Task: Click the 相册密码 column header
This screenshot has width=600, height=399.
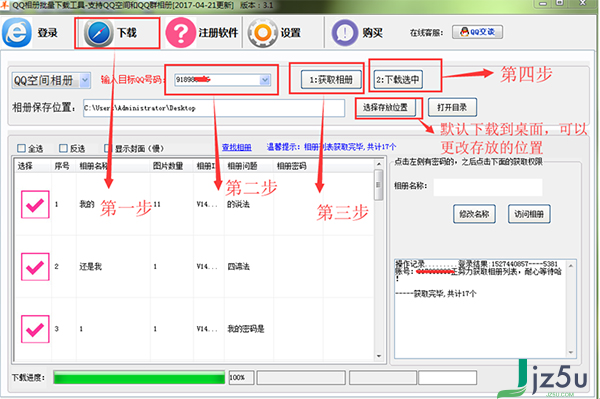Action: coord(292,166)
